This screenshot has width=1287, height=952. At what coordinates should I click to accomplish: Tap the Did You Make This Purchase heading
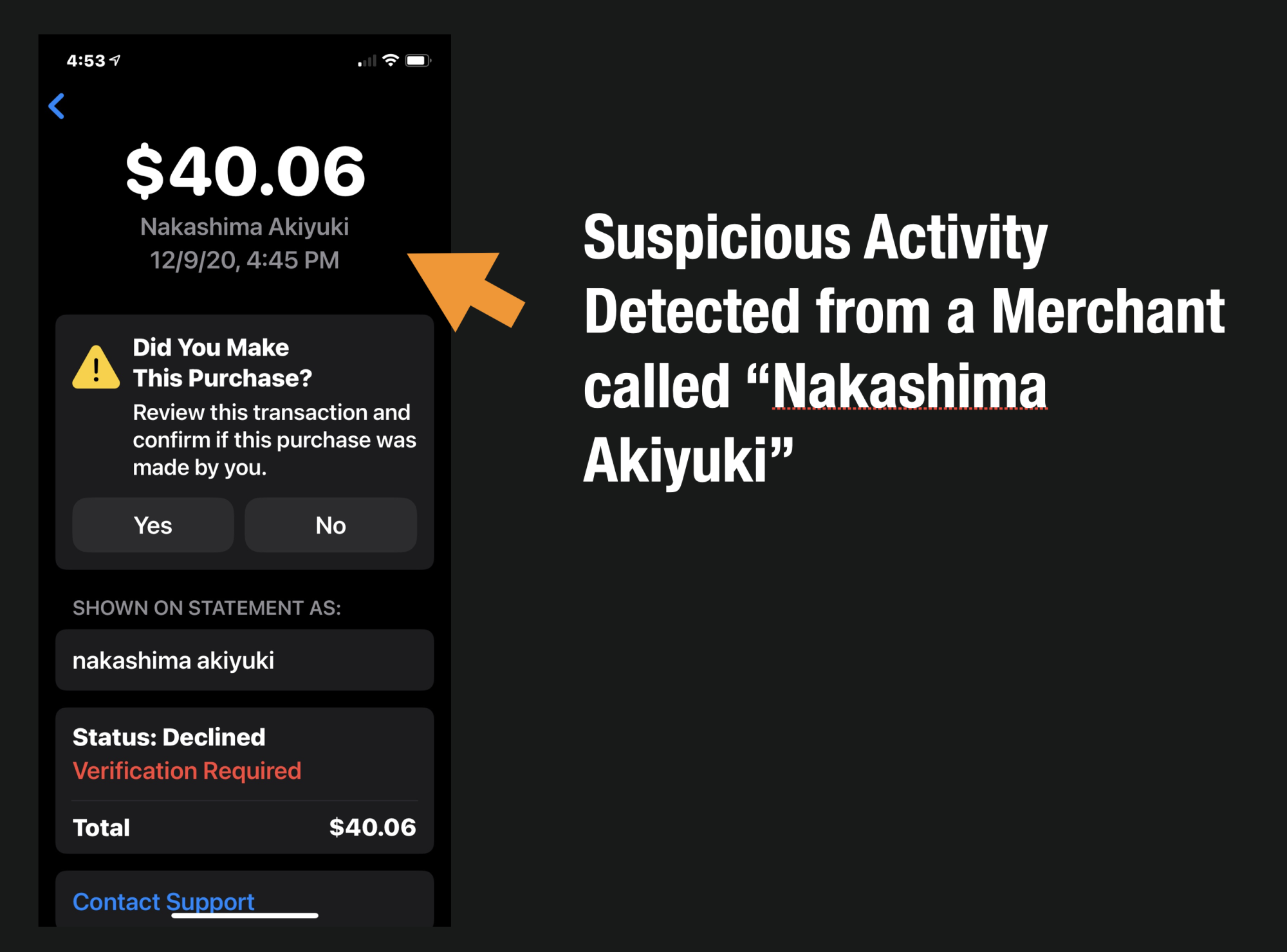point(222,363)
